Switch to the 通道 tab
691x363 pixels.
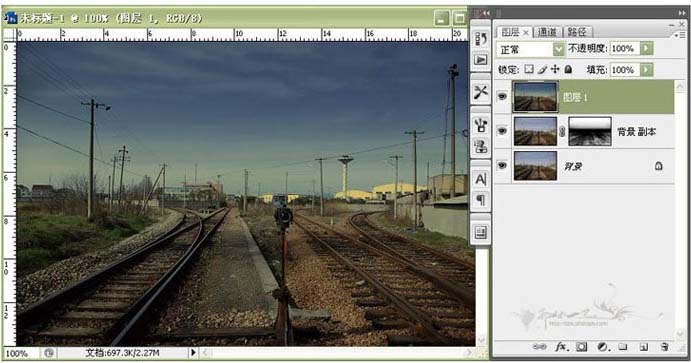click(547, 32)
